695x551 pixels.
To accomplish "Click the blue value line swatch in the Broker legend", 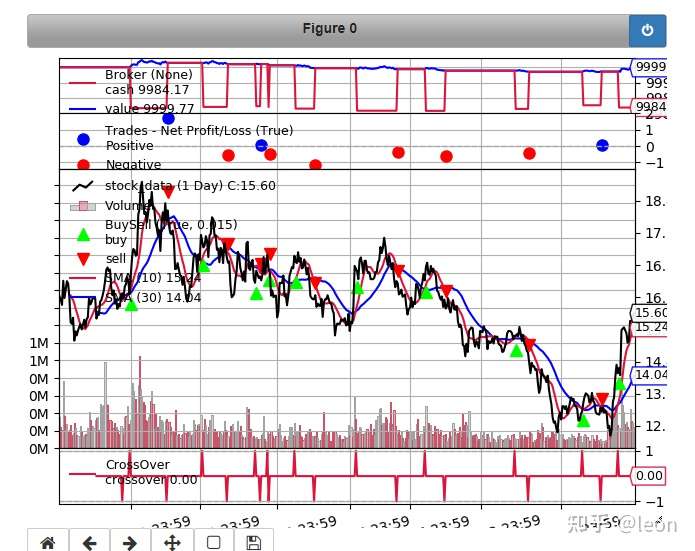I will coord(82,109).
